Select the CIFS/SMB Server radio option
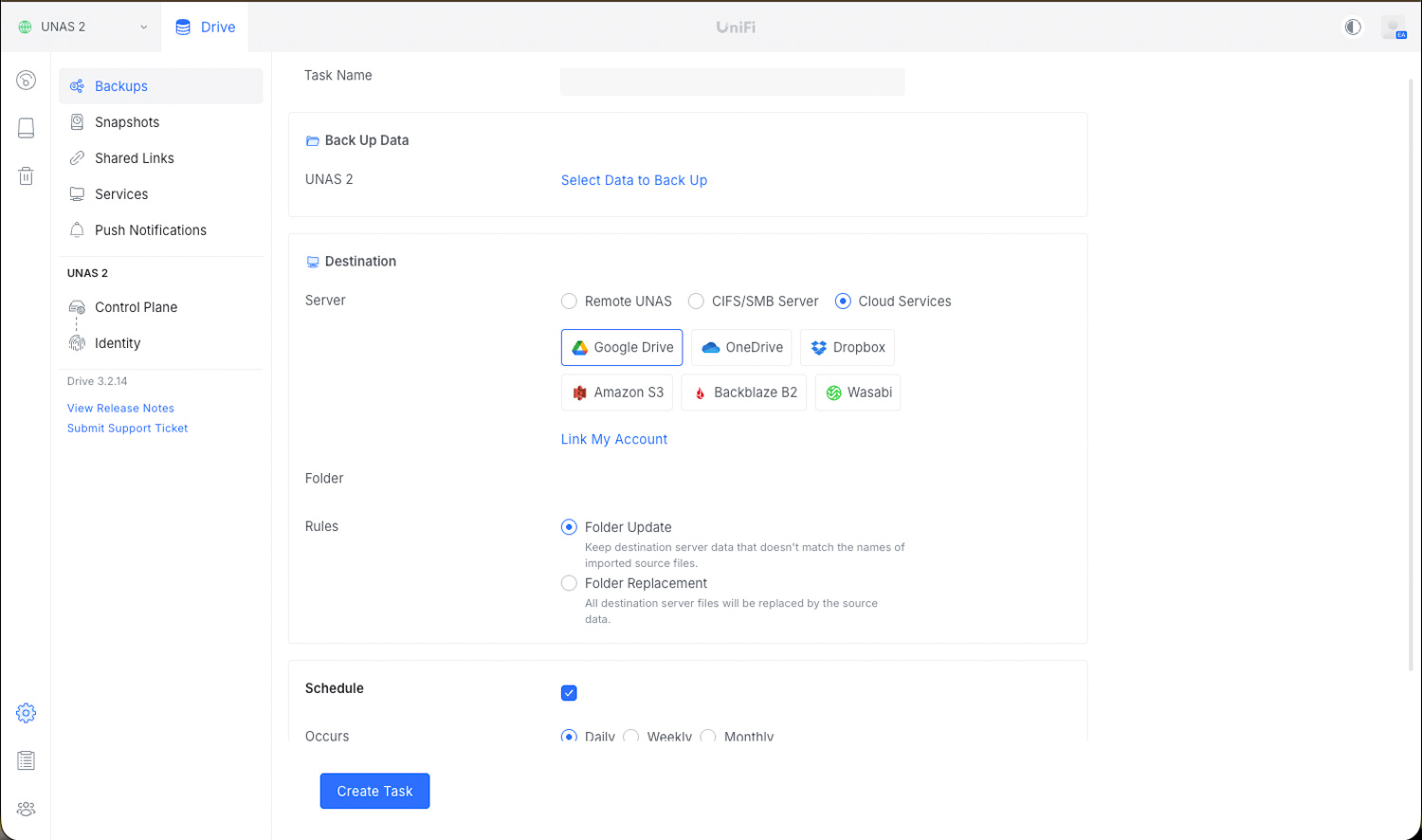1422x840 pixels. (x=696, y=301)
